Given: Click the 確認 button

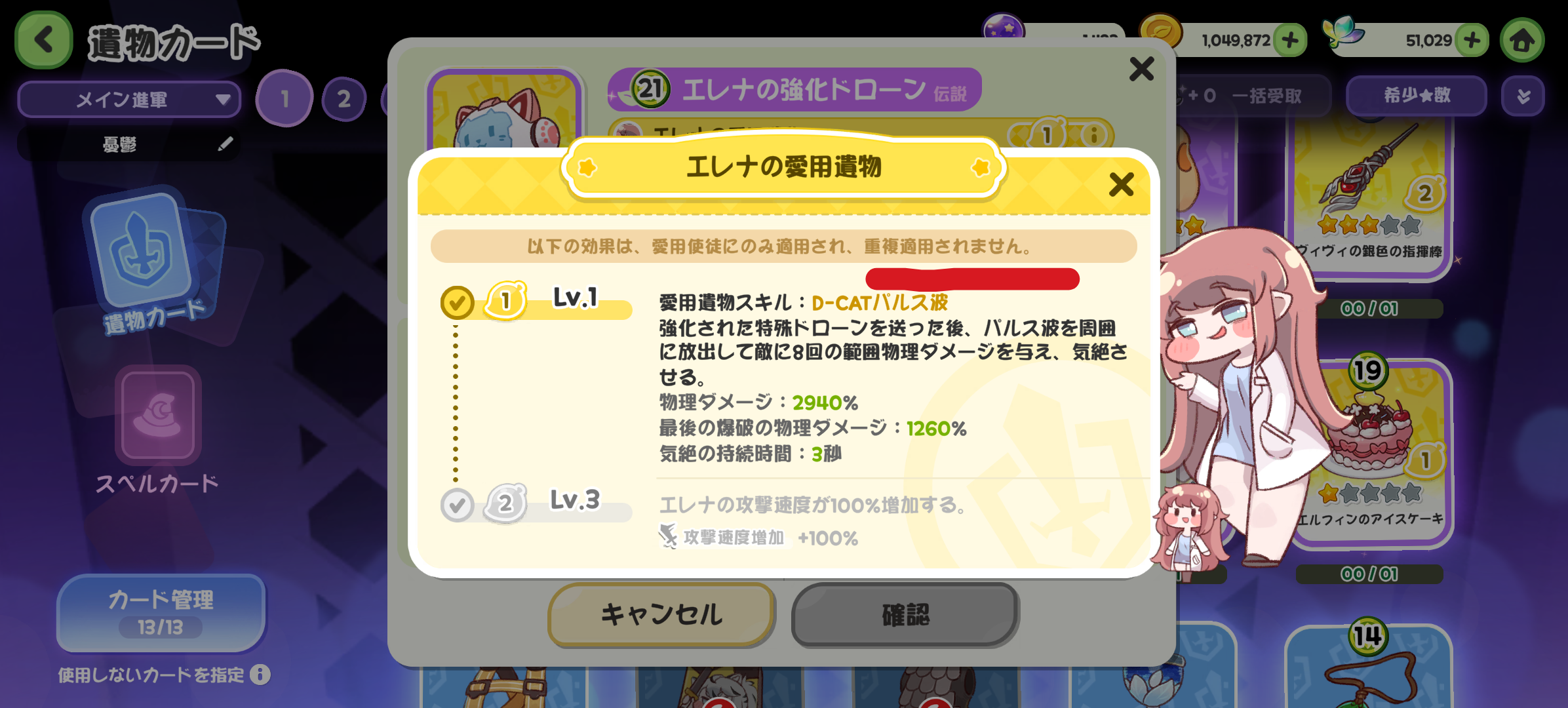Looking at the screenshot, I should pyautogui.click(x=905, y=614).
